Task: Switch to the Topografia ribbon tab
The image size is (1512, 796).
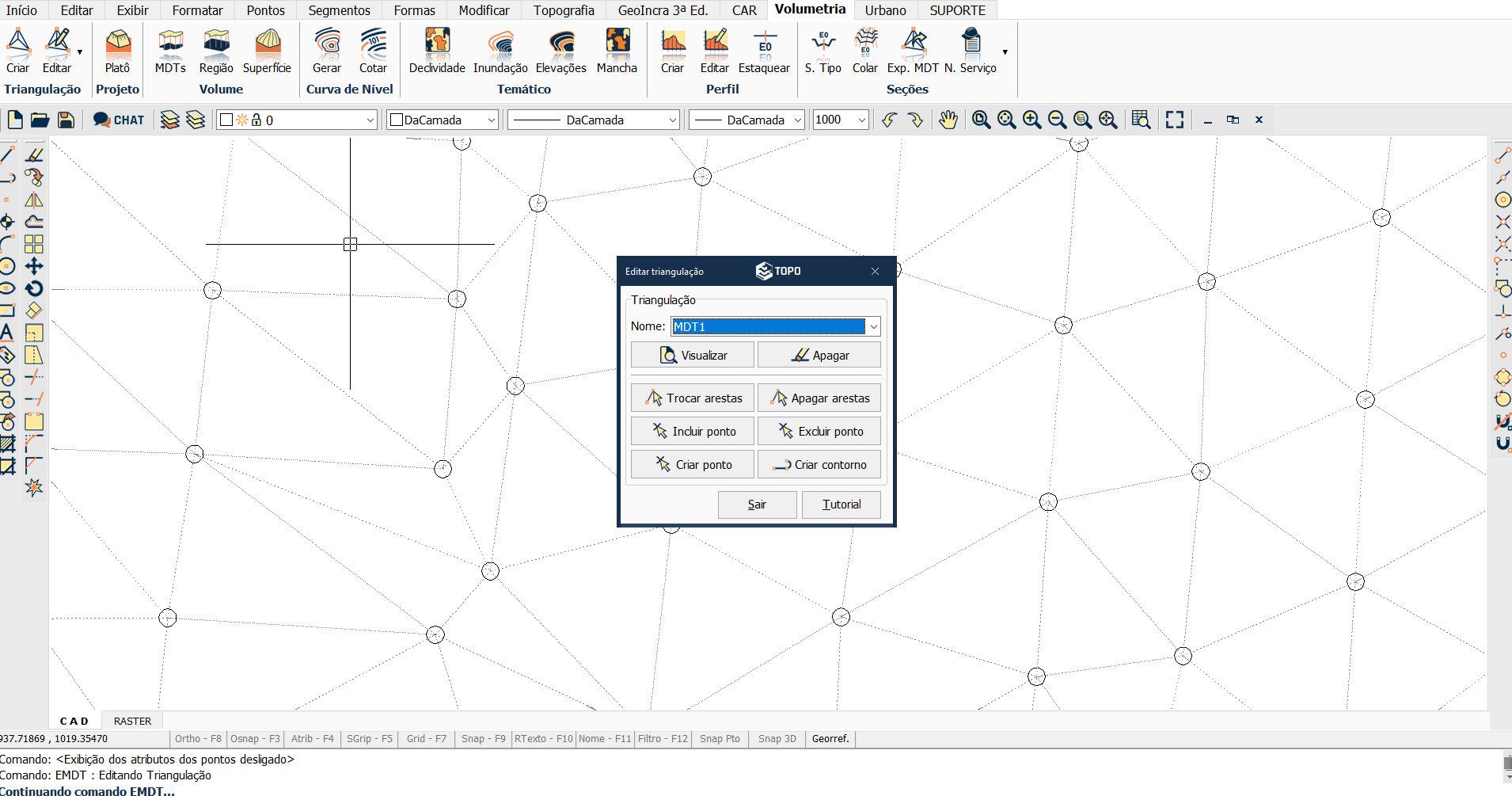Action: click(x=564, y=10)
